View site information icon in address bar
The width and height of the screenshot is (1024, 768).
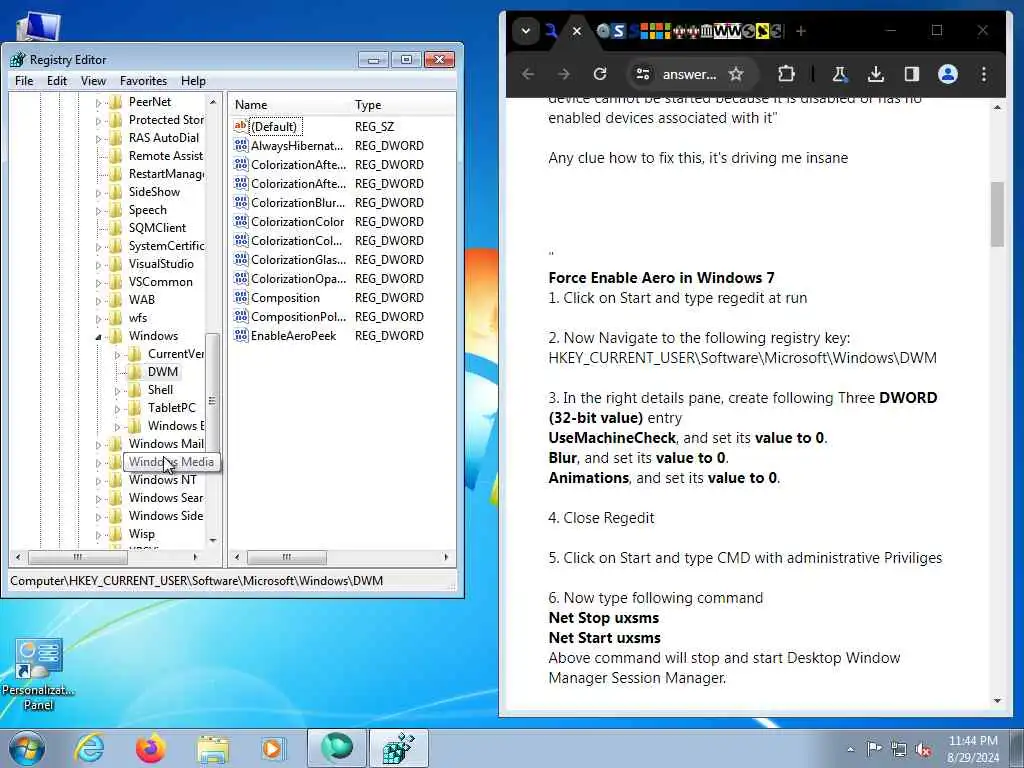[x=643, y=74]
